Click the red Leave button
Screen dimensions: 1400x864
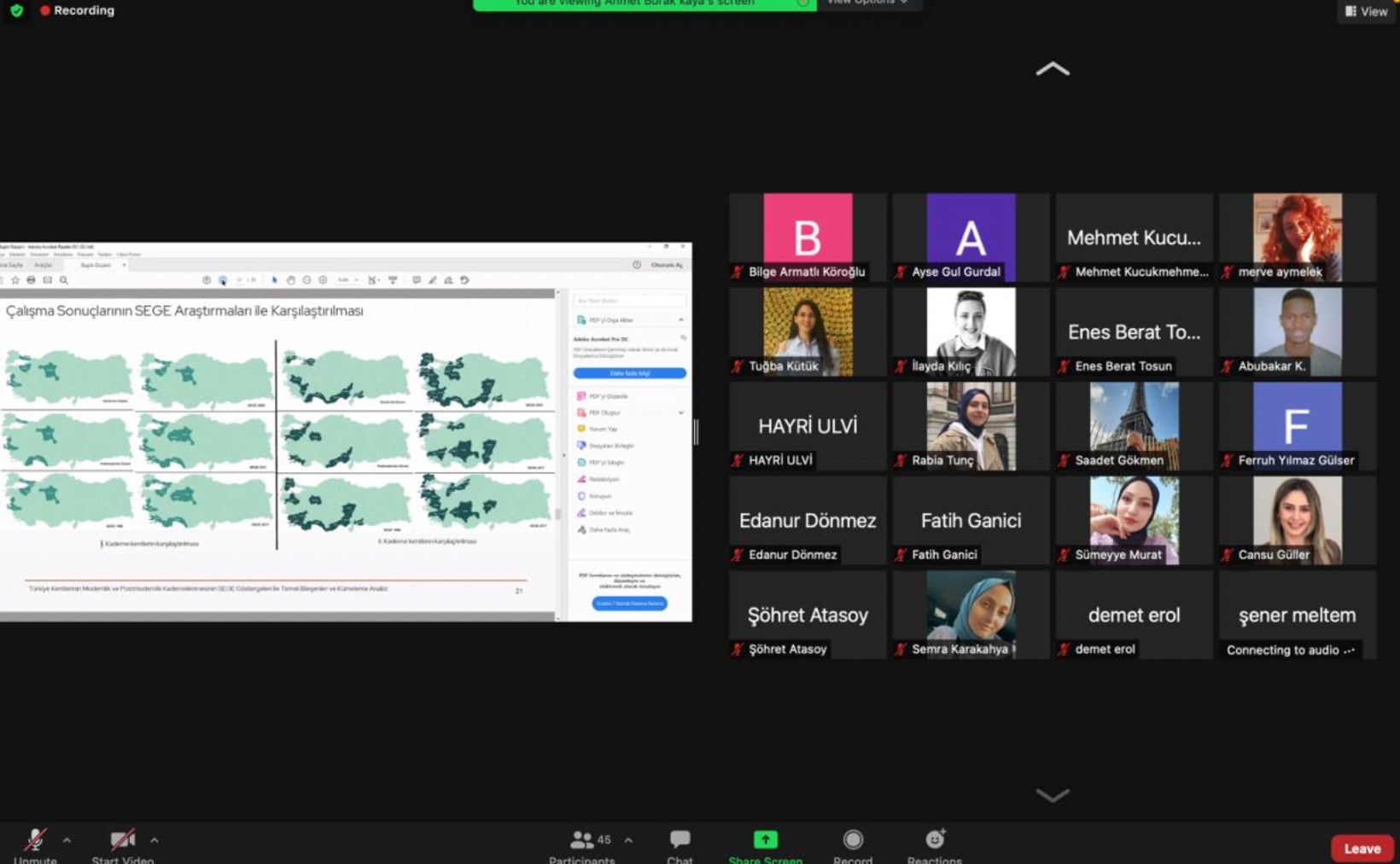[x=1362, y=849]
